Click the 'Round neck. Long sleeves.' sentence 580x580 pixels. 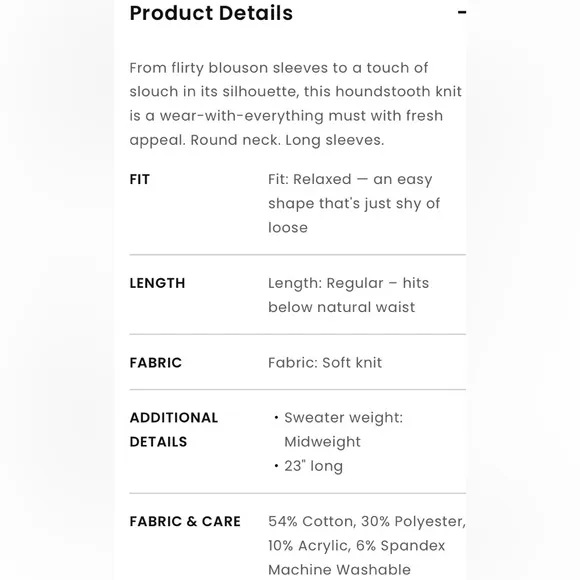(287, 140)
